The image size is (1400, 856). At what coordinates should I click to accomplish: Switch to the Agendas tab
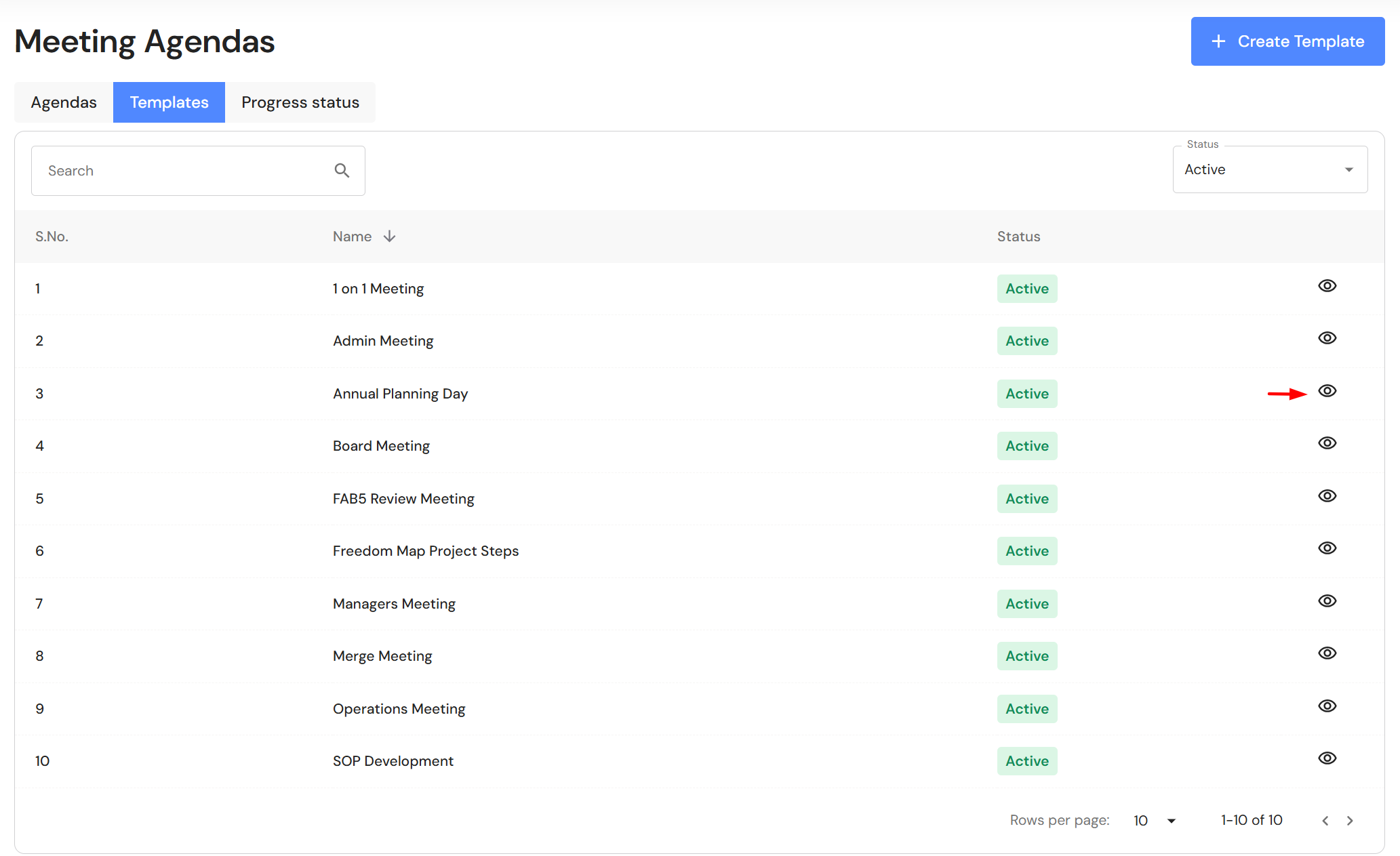point(64,102)
